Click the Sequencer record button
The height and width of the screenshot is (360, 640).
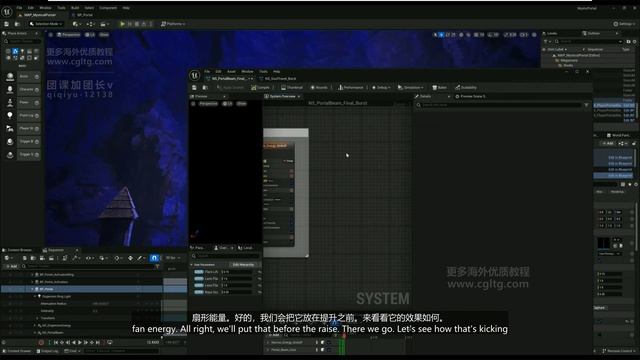[41, 342]
